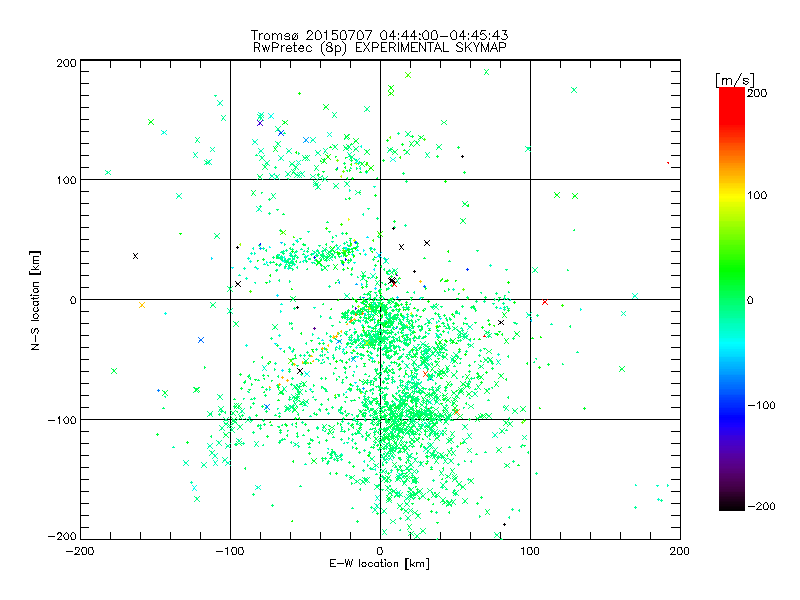Click the colorbar label '0'
Image resolution: width=800 pixels, height=600 pixels.
coord(750,301)
